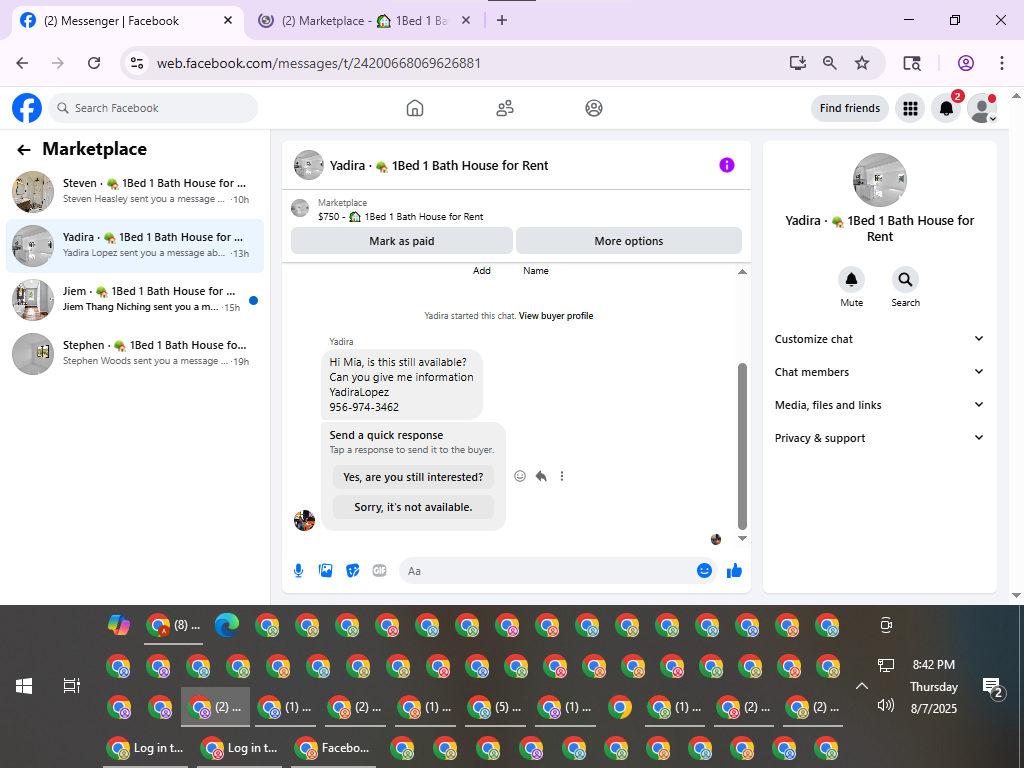The width and height of the screenshot is (1024, 768).
Task: Open the Groups icon in top navigation
Action: pyautogui.click(x=594, y=108)
